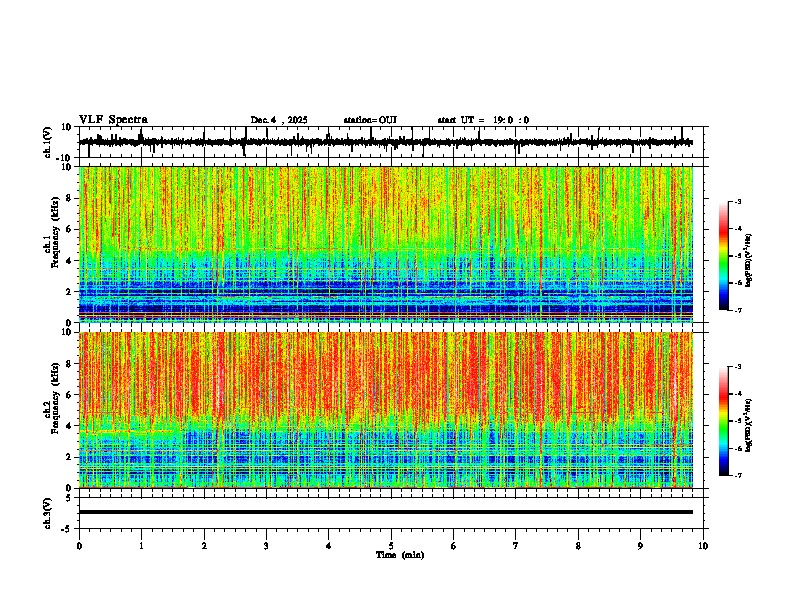Click the ch.2 spectrogram color scale bar
Viewport: 792px width, 612px height.
click(723, 421)
